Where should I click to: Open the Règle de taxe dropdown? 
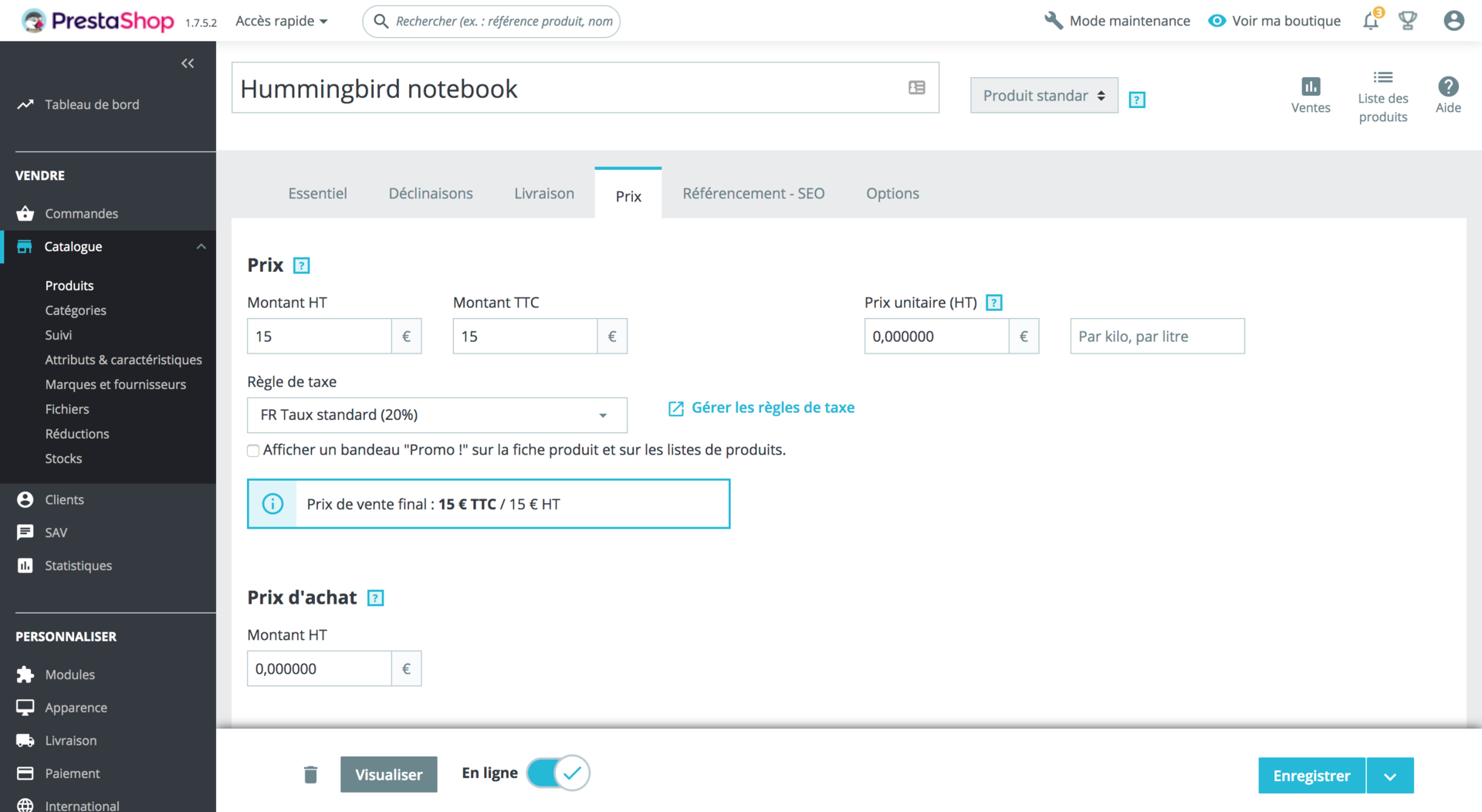[437, 415]
